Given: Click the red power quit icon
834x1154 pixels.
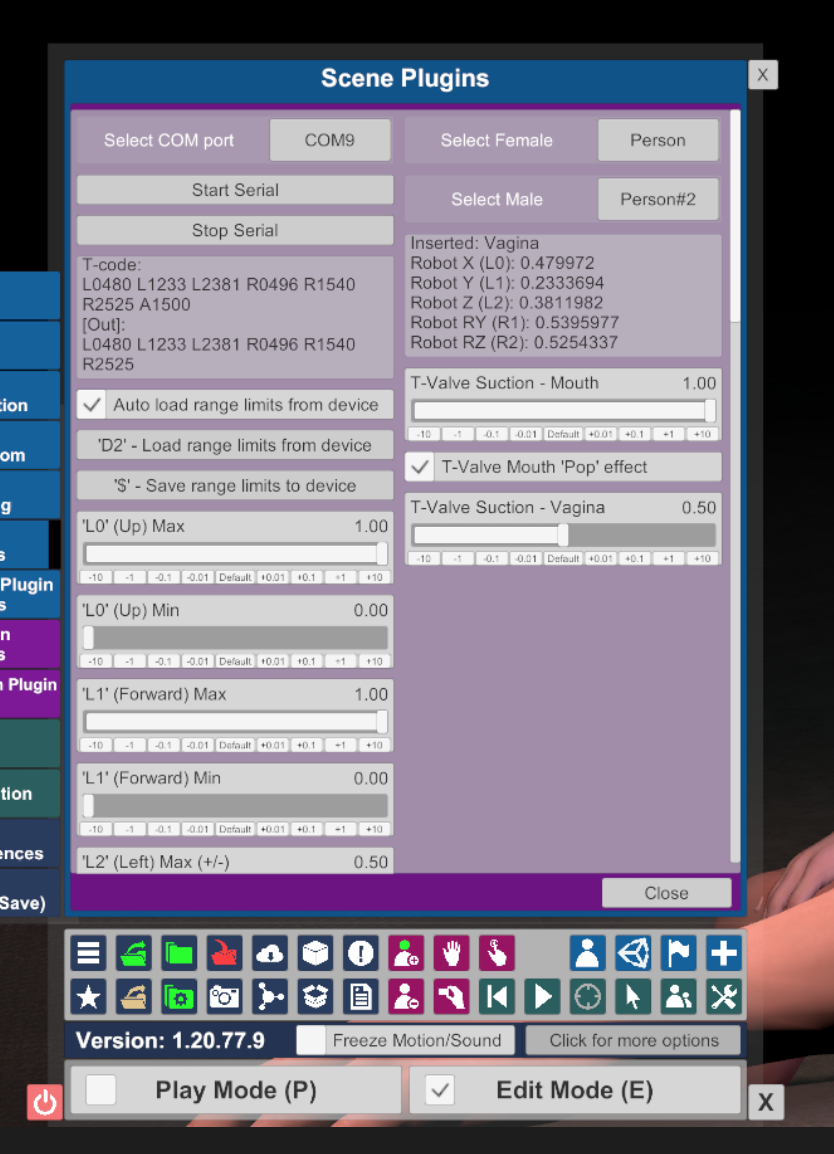Looking at the screenshot, I should coord(45,1102).
